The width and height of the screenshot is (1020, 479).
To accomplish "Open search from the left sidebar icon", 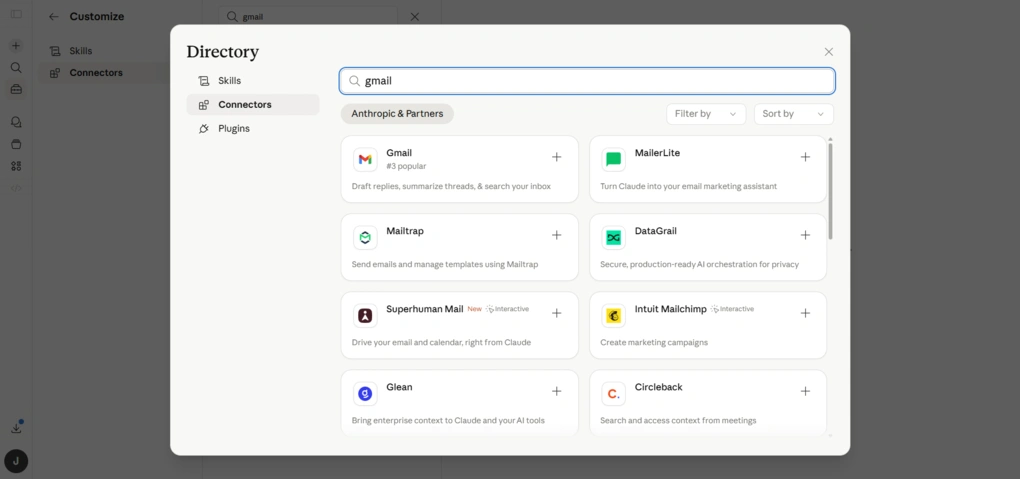I will pos(16,68).
